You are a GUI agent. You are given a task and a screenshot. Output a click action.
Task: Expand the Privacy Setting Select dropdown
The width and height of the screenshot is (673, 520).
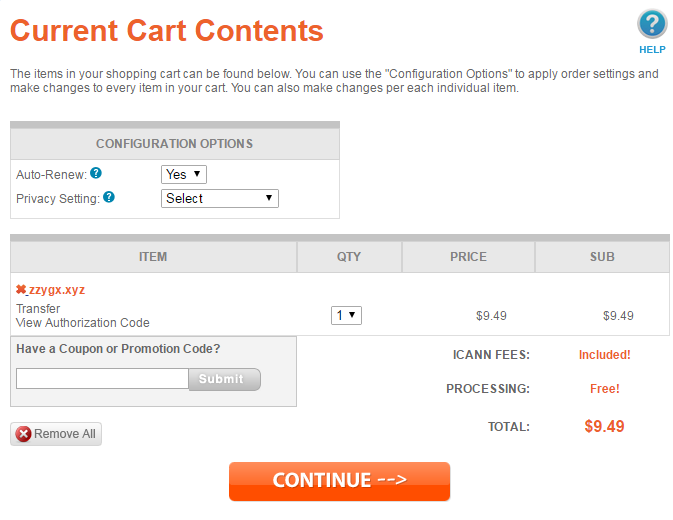click(x=220, y=199)
